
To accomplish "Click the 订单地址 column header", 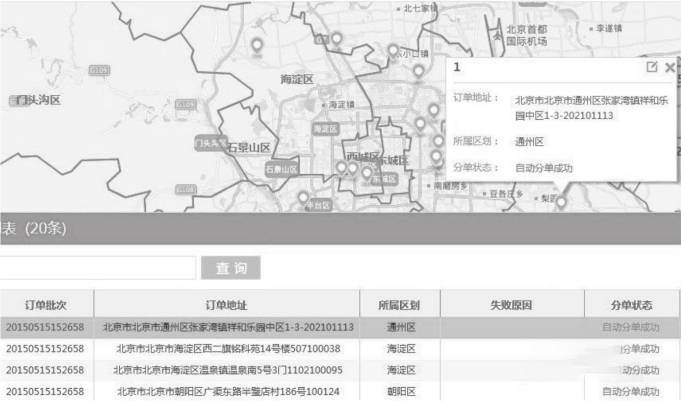I will [226, 305].
